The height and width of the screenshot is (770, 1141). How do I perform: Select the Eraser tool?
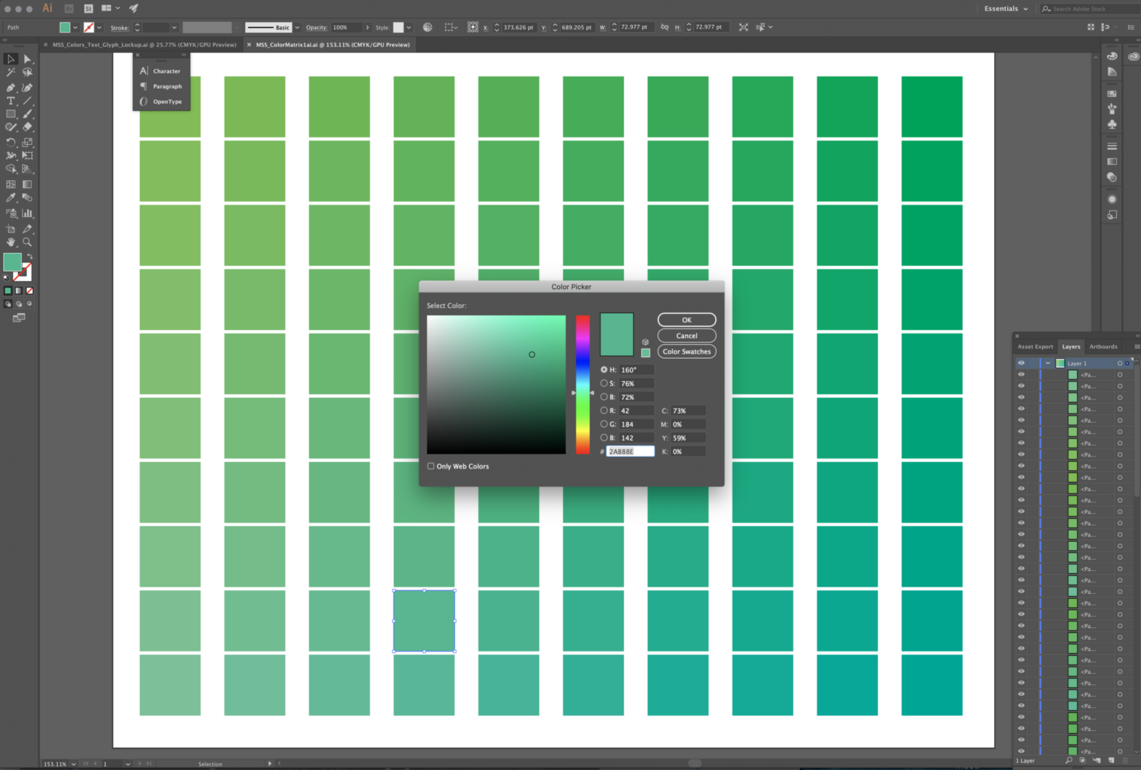(28, 127)
